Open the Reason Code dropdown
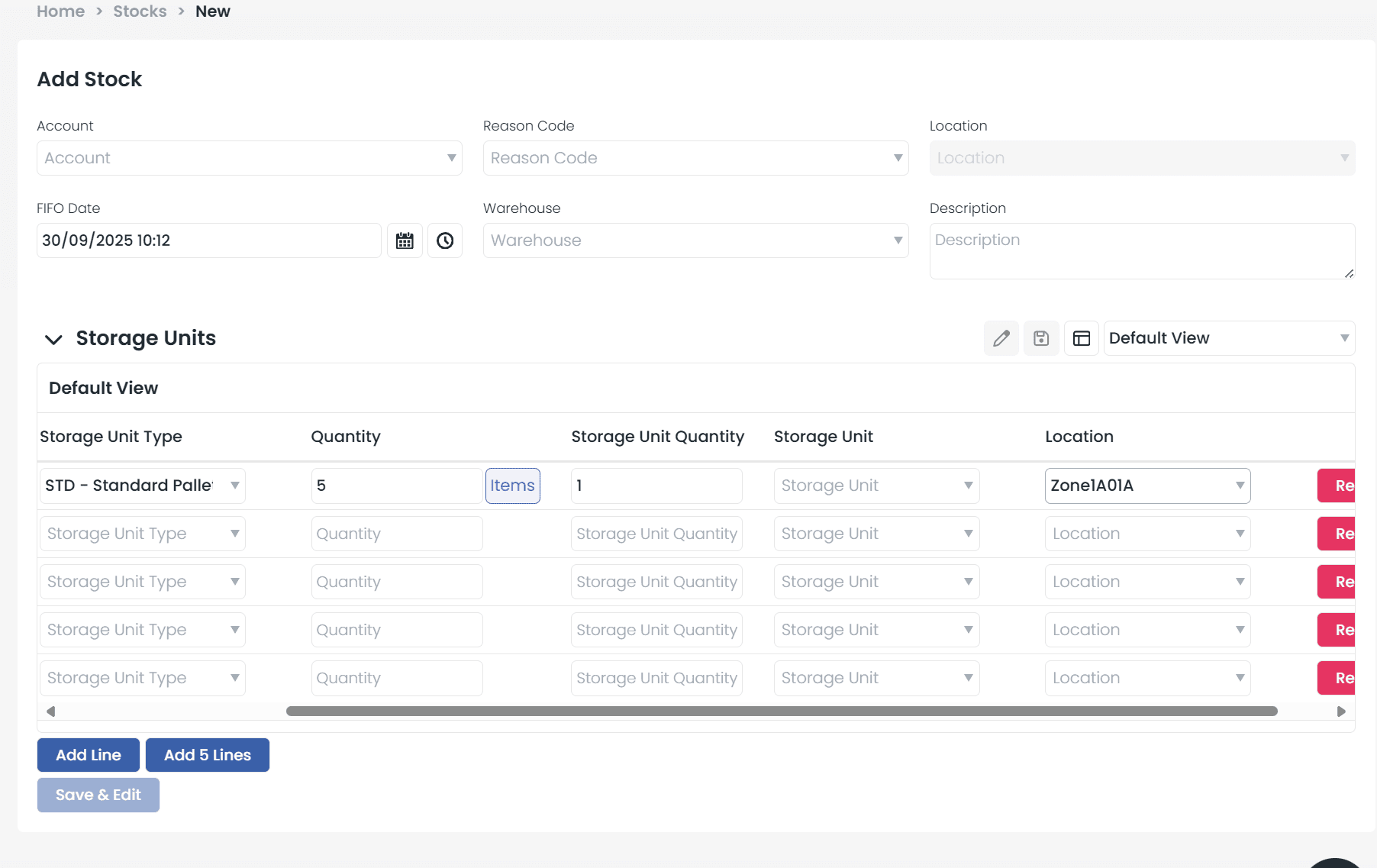Viewport: 1377px width, 868px height. [695, 158]
